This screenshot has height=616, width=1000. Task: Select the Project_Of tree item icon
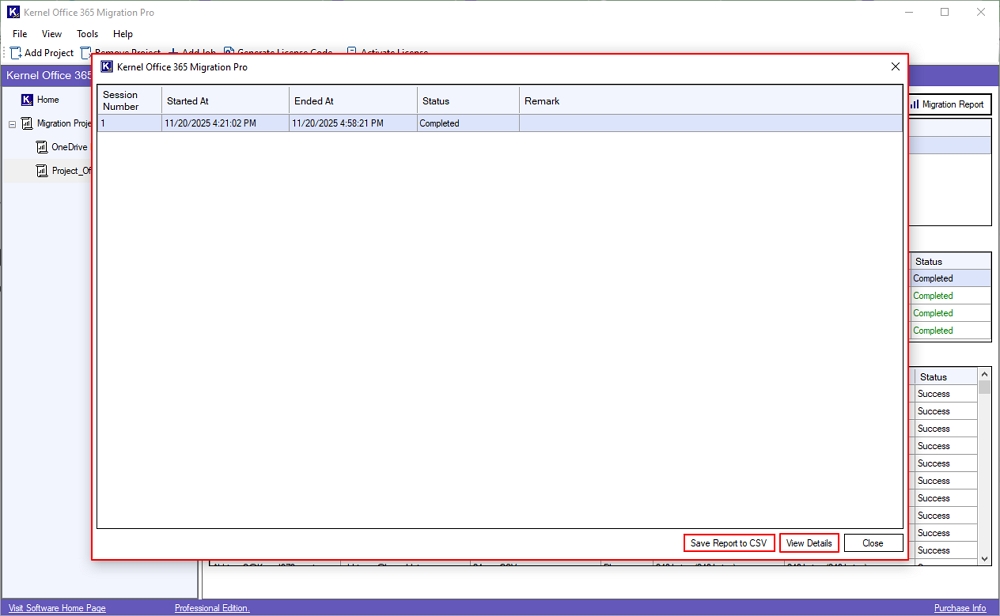(x=42, y=171)
